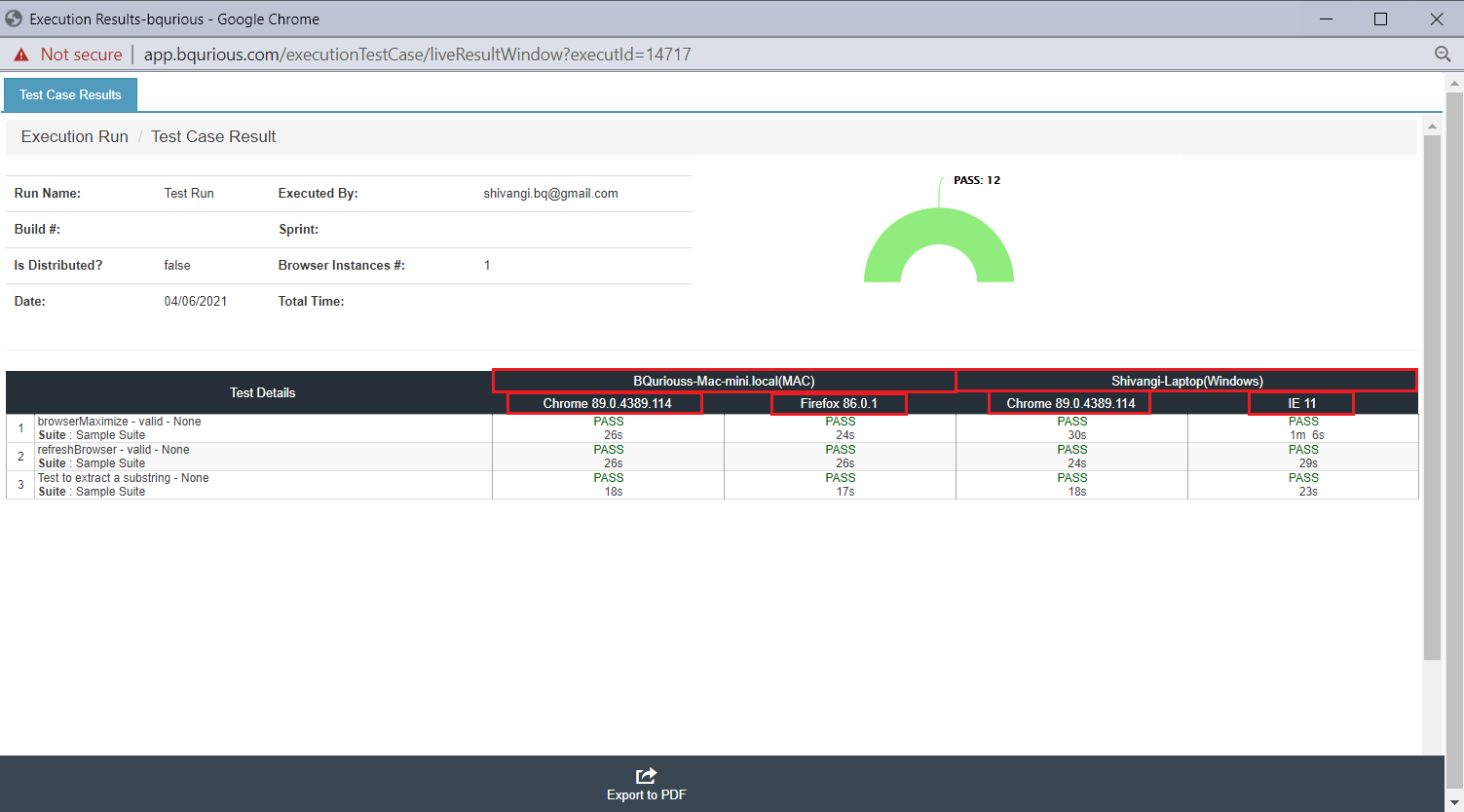Click Sample Suite under browserMaximize test
The width and height of the screenshot is (1464, 812).
pos(110,435)
